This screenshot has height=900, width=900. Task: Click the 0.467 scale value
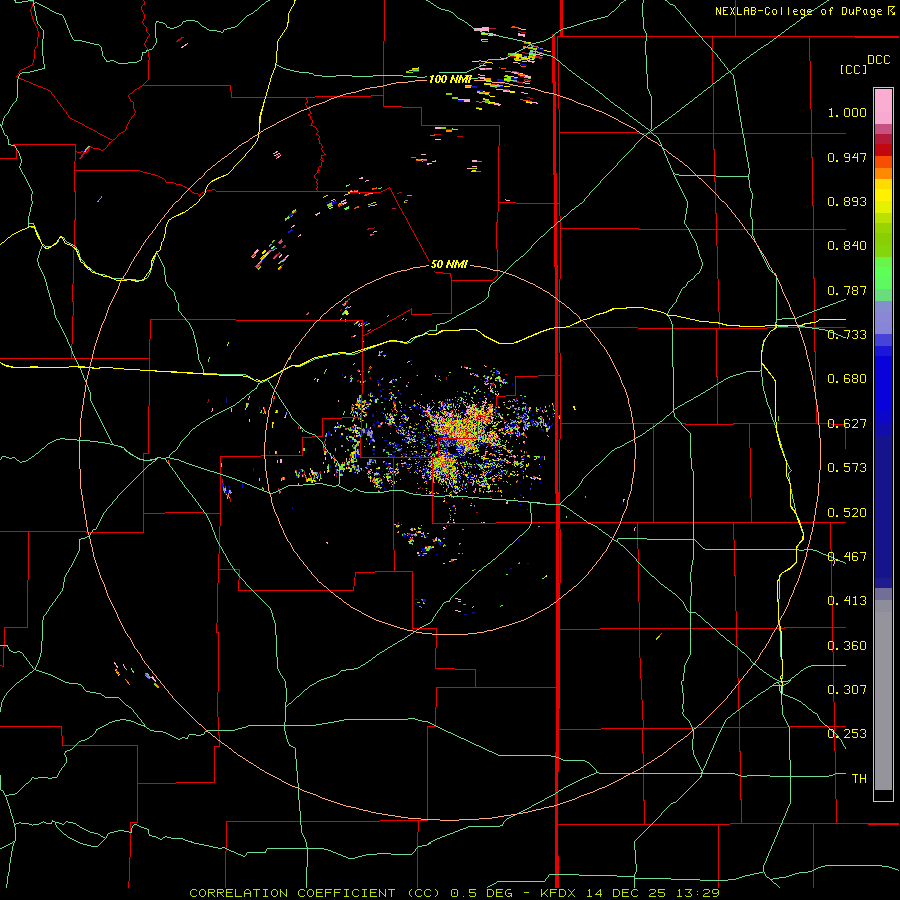pyautogui.click(x=847, y=557)
